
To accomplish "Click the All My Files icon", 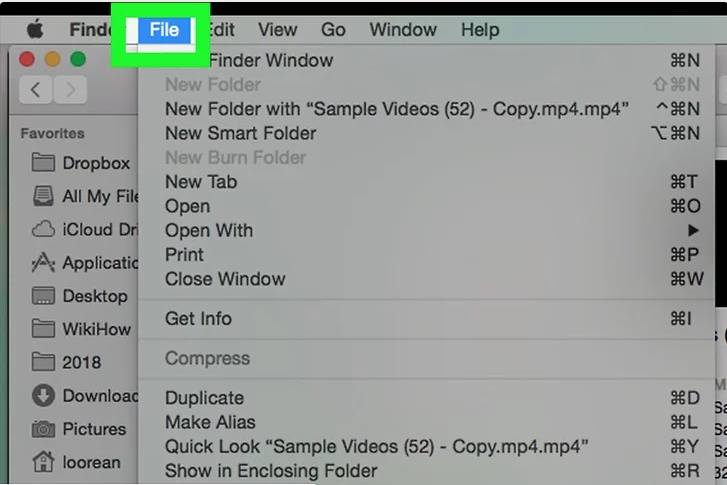I will [43, 196].
